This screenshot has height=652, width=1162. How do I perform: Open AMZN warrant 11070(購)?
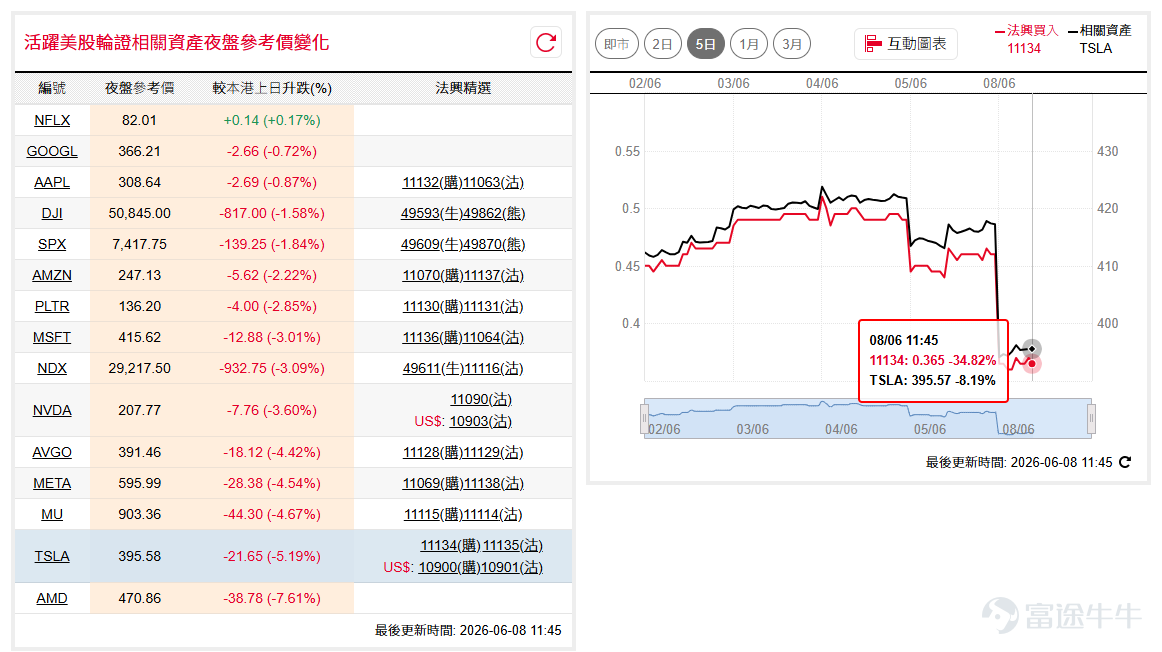[432, 276]
